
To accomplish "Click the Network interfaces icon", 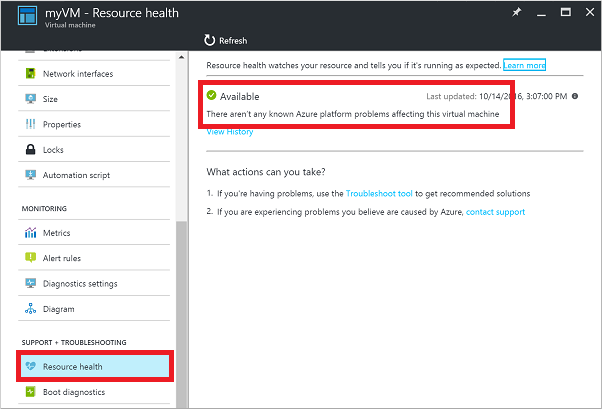I will (29, 74).
